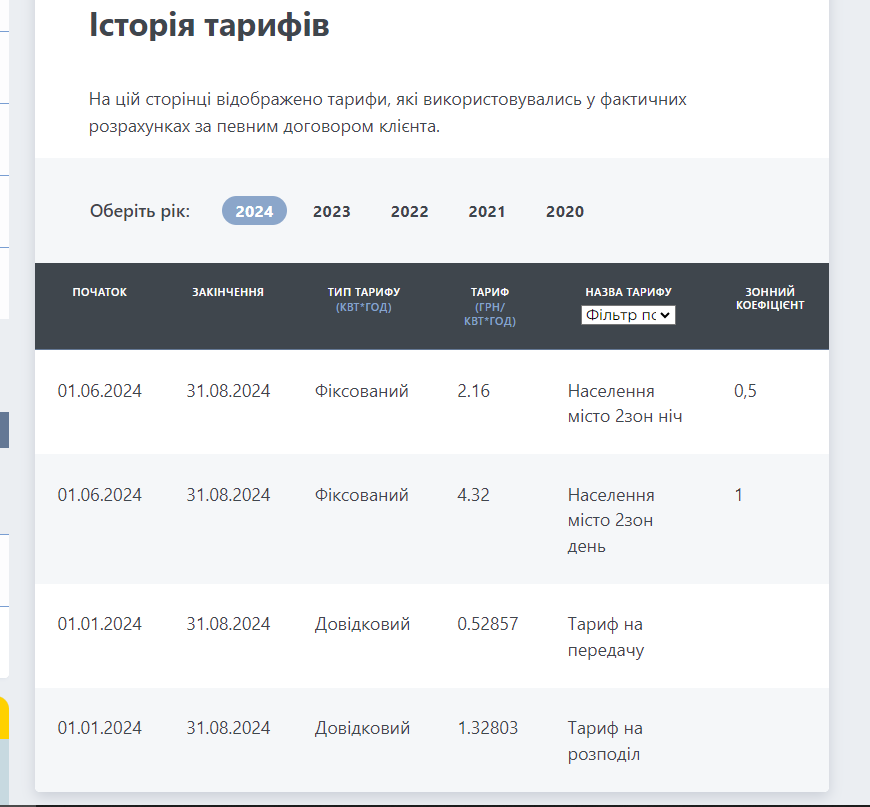Click tariff value 4.32
Viewport: 870px width, 807px height.
(473, 495)
